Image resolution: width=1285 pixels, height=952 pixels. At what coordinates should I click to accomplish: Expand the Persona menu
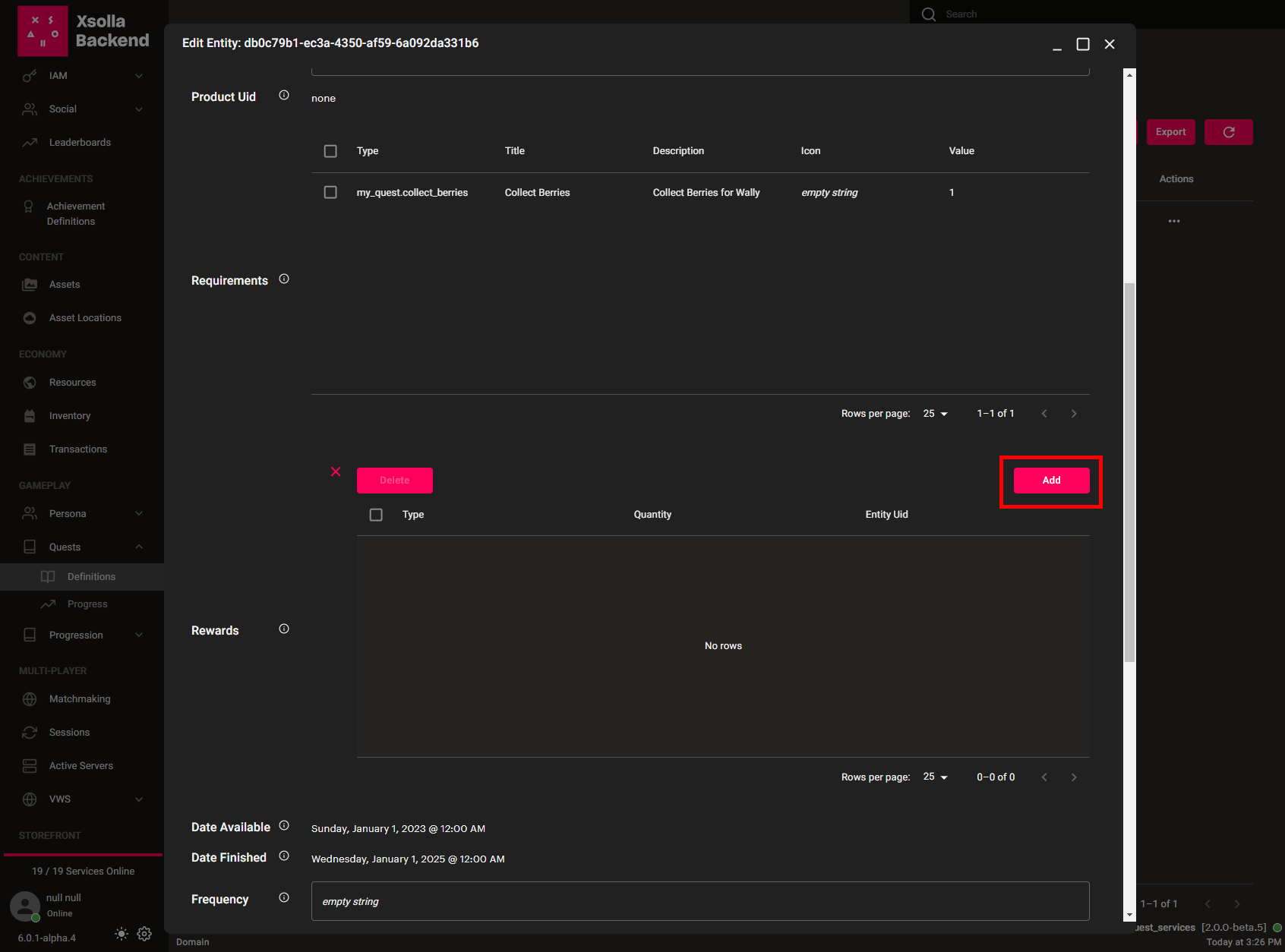tap(82, 514)
